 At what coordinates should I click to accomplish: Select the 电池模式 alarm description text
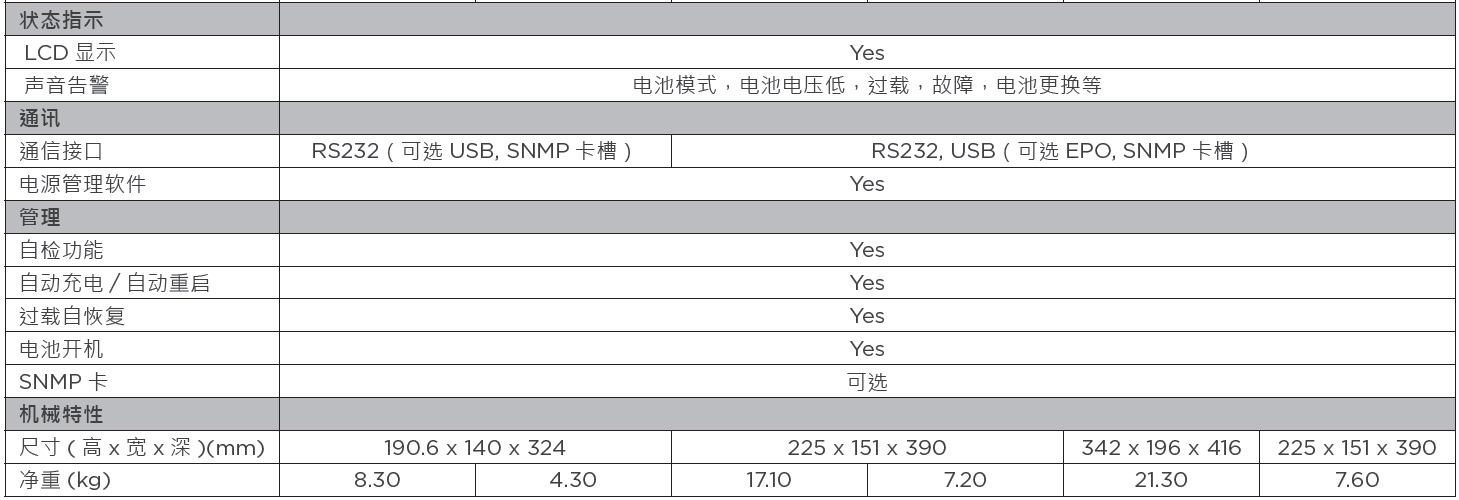867,86
